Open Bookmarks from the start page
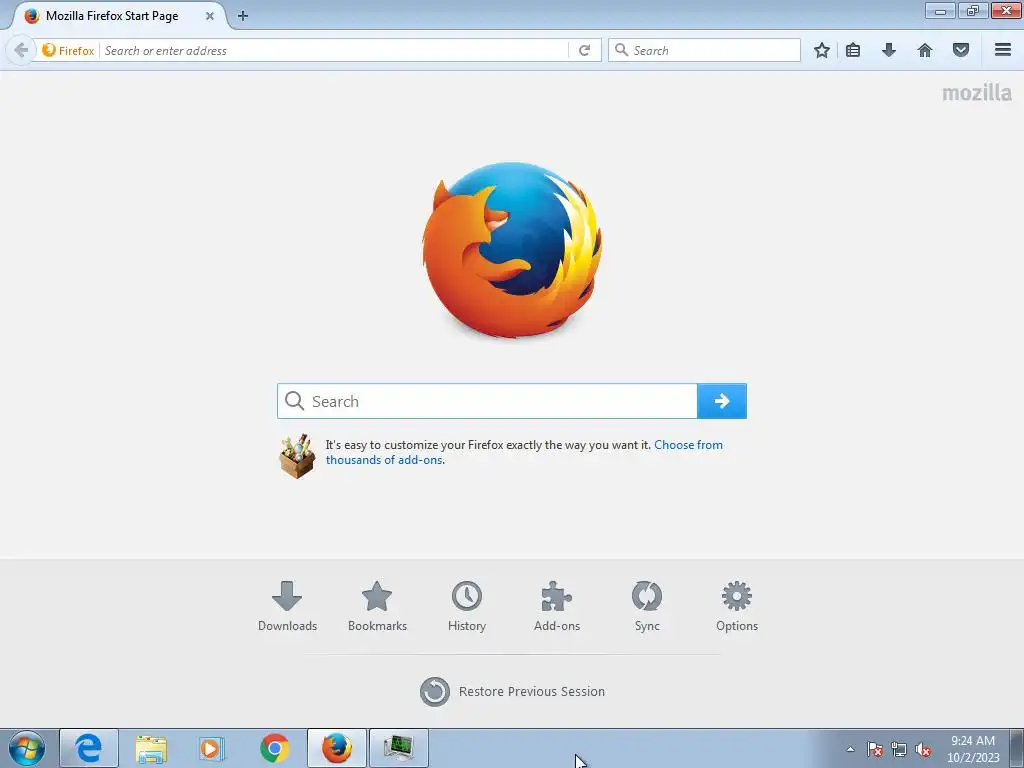Viewport: 1024px width, 768px height. (x=377, y=607)
